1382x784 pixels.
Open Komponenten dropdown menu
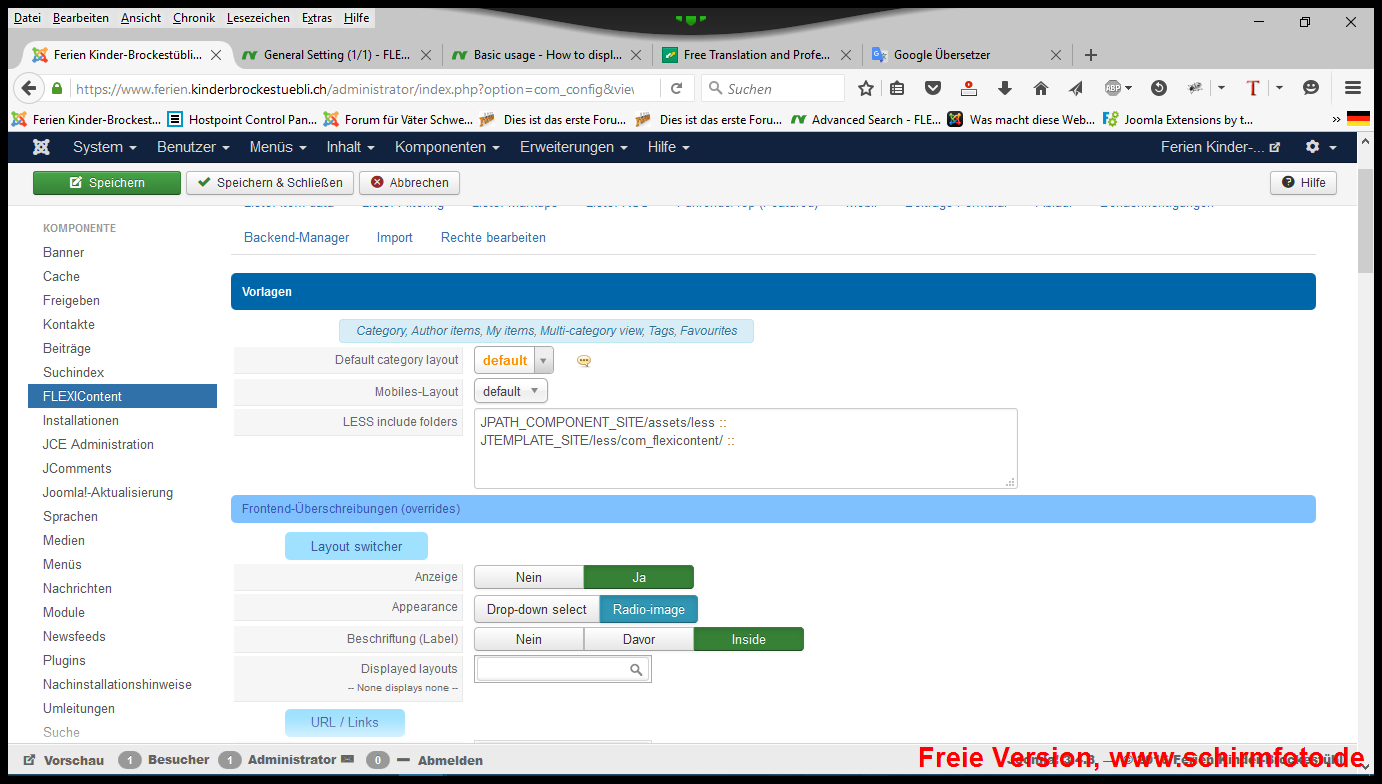447,147
